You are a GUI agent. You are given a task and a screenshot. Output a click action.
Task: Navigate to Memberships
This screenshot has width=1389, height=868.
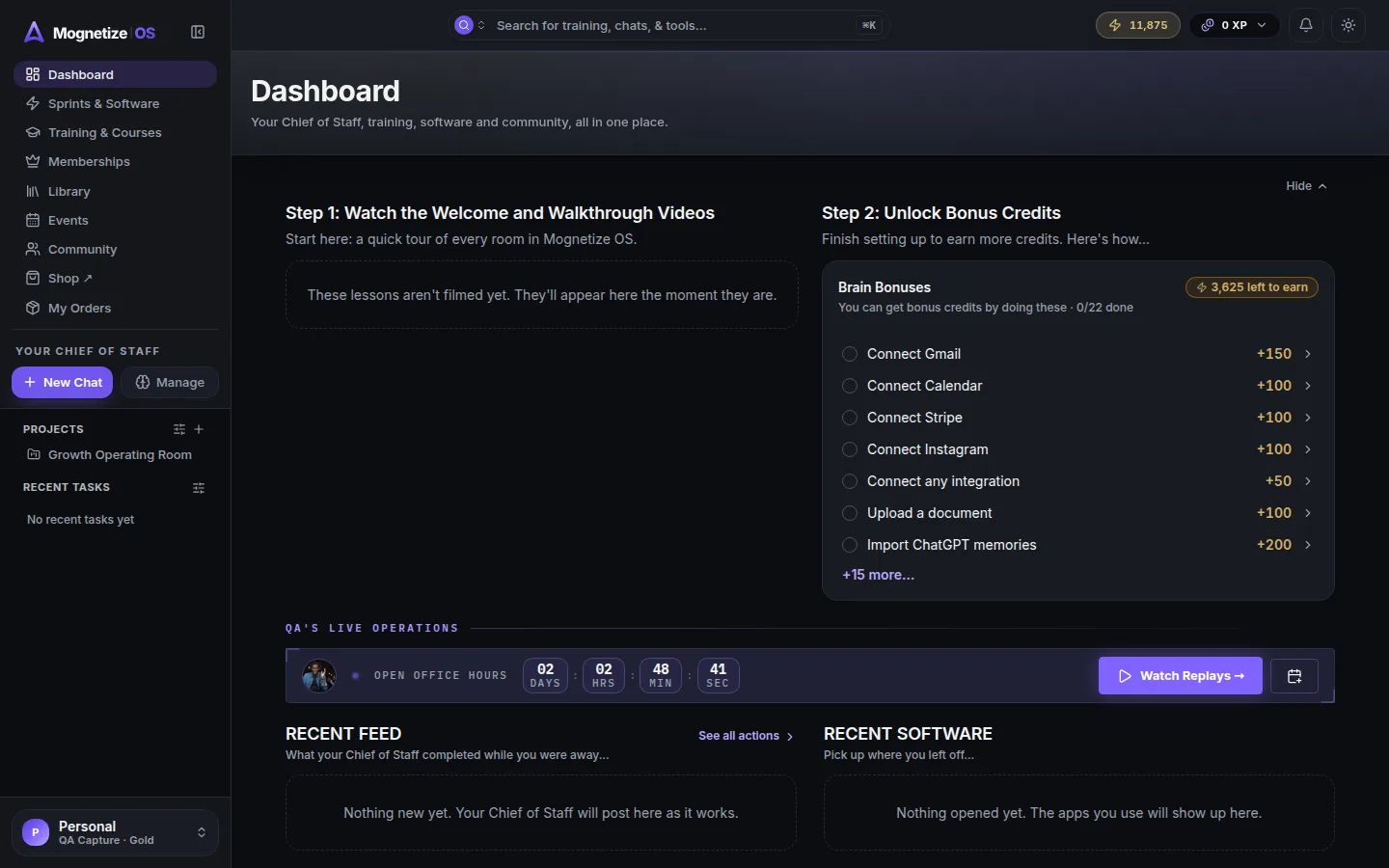(115, 161)
